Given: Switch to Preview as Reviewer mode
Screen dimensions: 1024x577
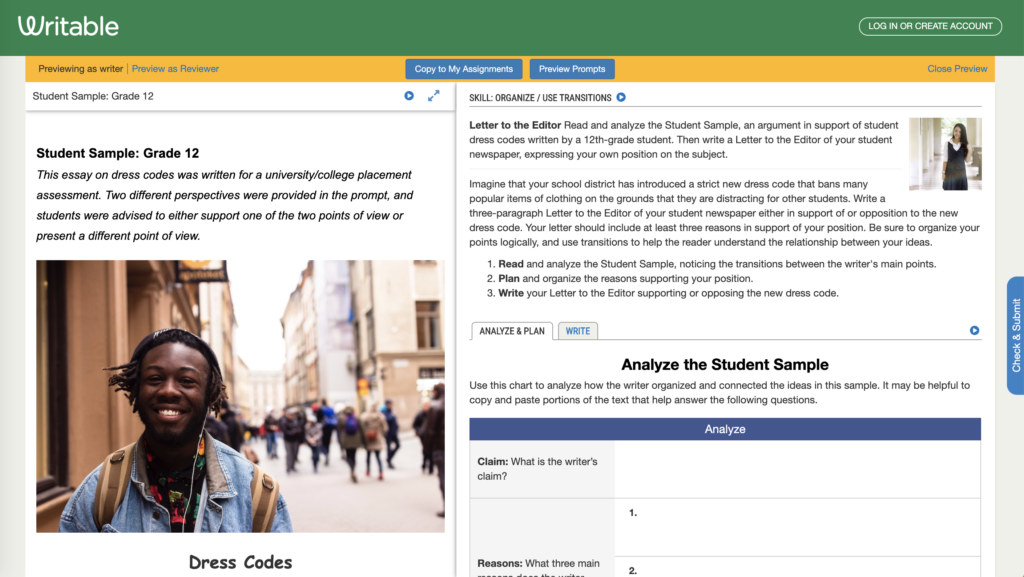Looking at the screenshot, I should (x=176, y=69).
